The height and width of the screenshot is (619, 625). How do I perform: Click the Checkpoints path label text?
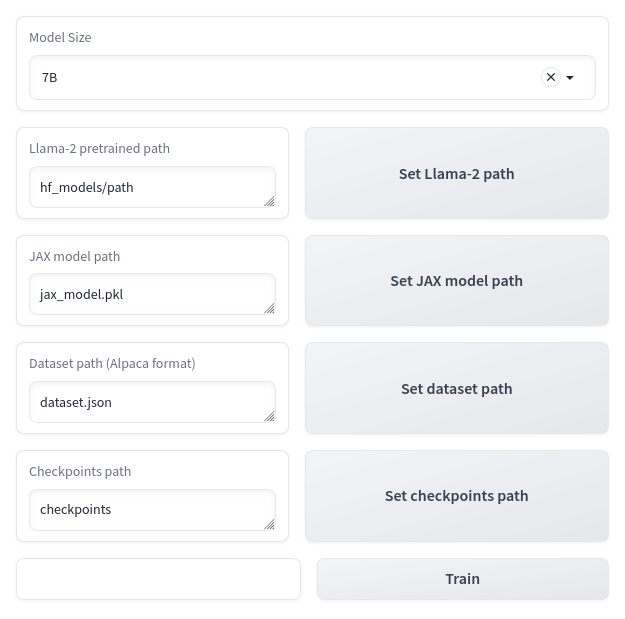coord(80,472)
